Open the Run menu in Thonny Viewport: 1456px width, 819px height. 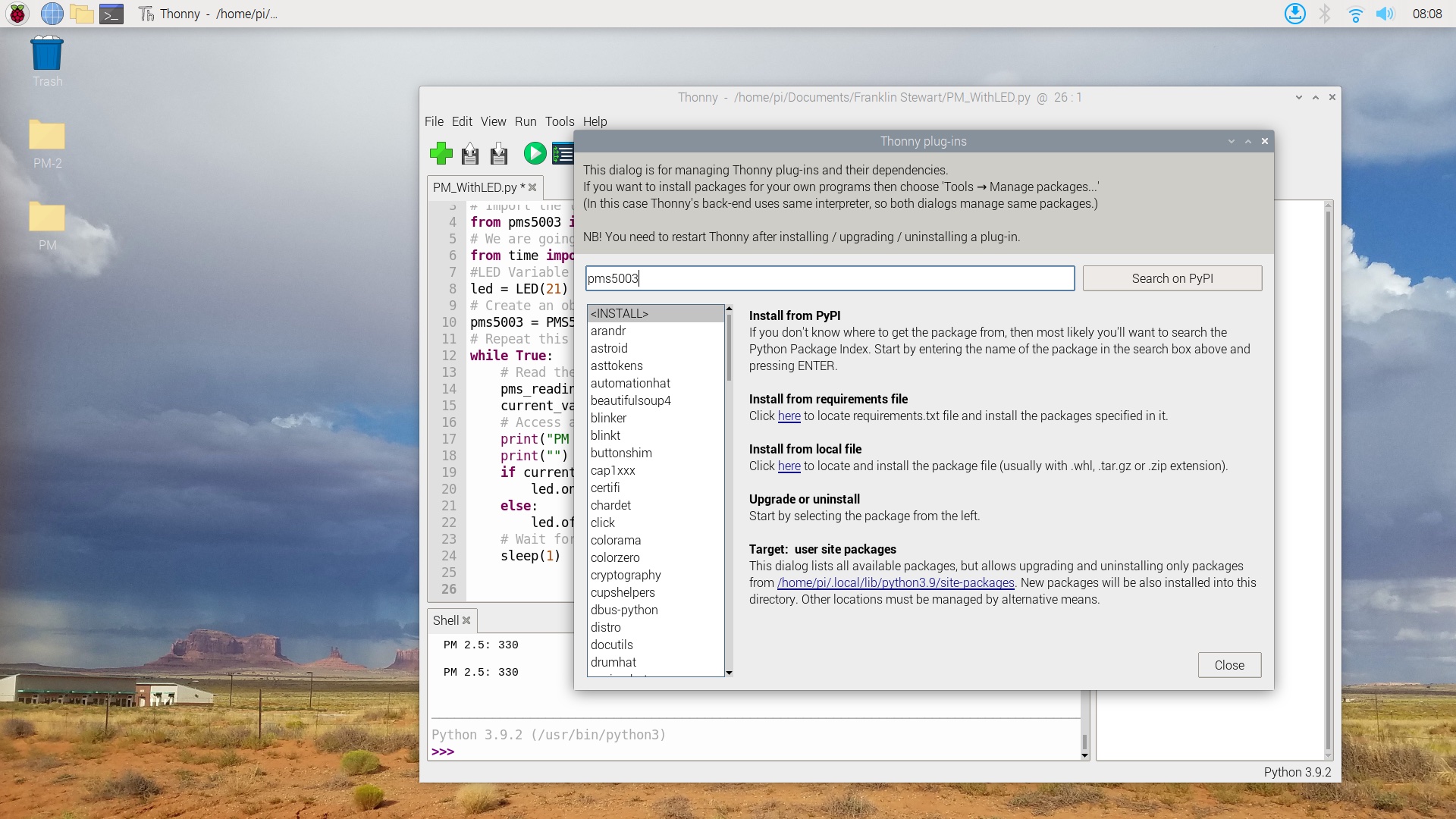526,121
